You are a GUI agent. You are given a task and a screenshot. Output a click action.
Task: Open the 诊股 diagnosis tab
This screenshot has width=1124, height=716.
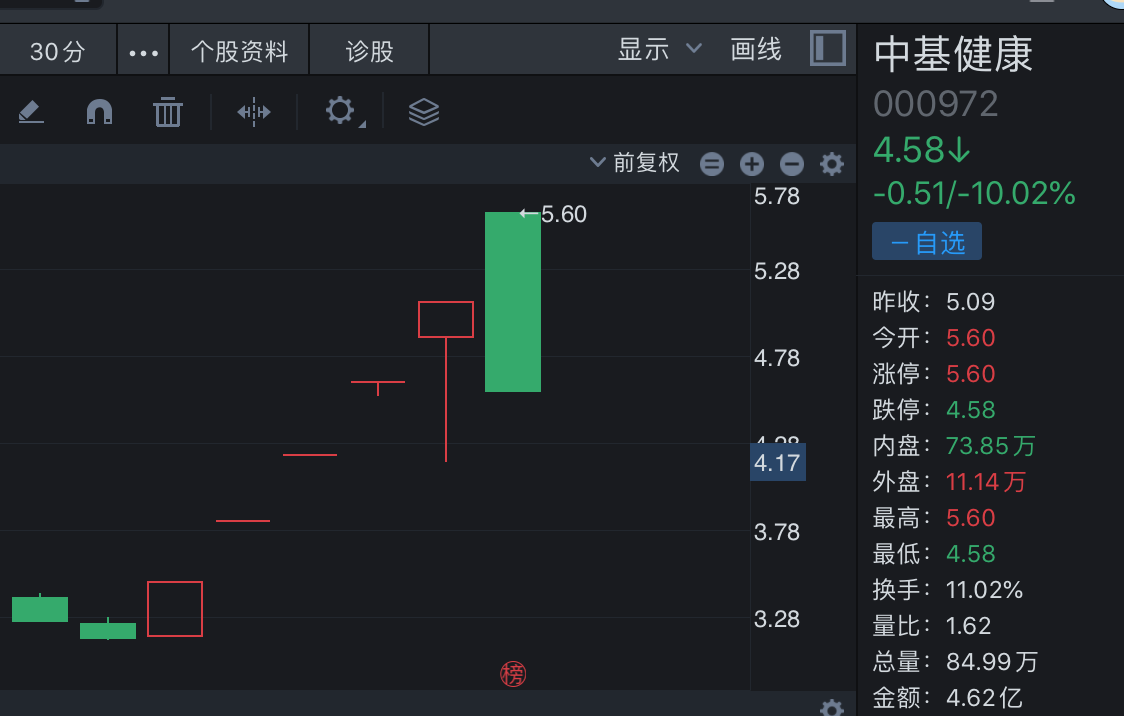coord(370,51)
